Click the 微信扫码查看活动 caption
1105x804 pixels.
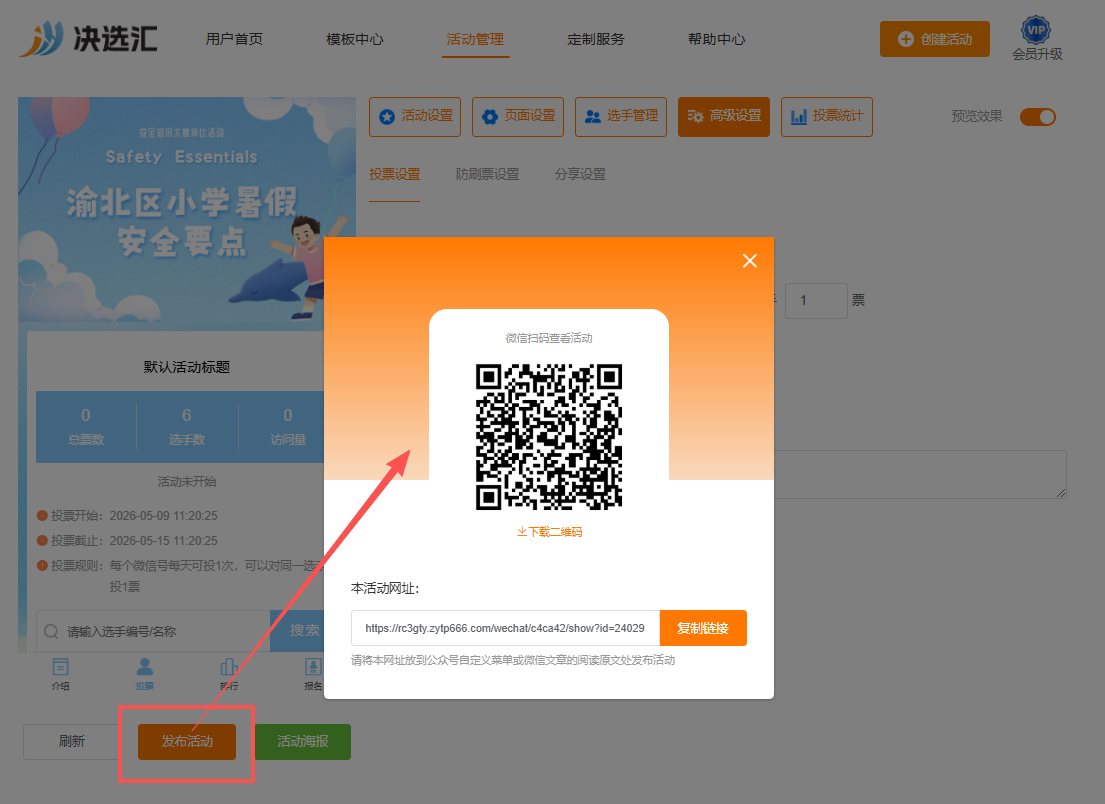tap(549, 338)
